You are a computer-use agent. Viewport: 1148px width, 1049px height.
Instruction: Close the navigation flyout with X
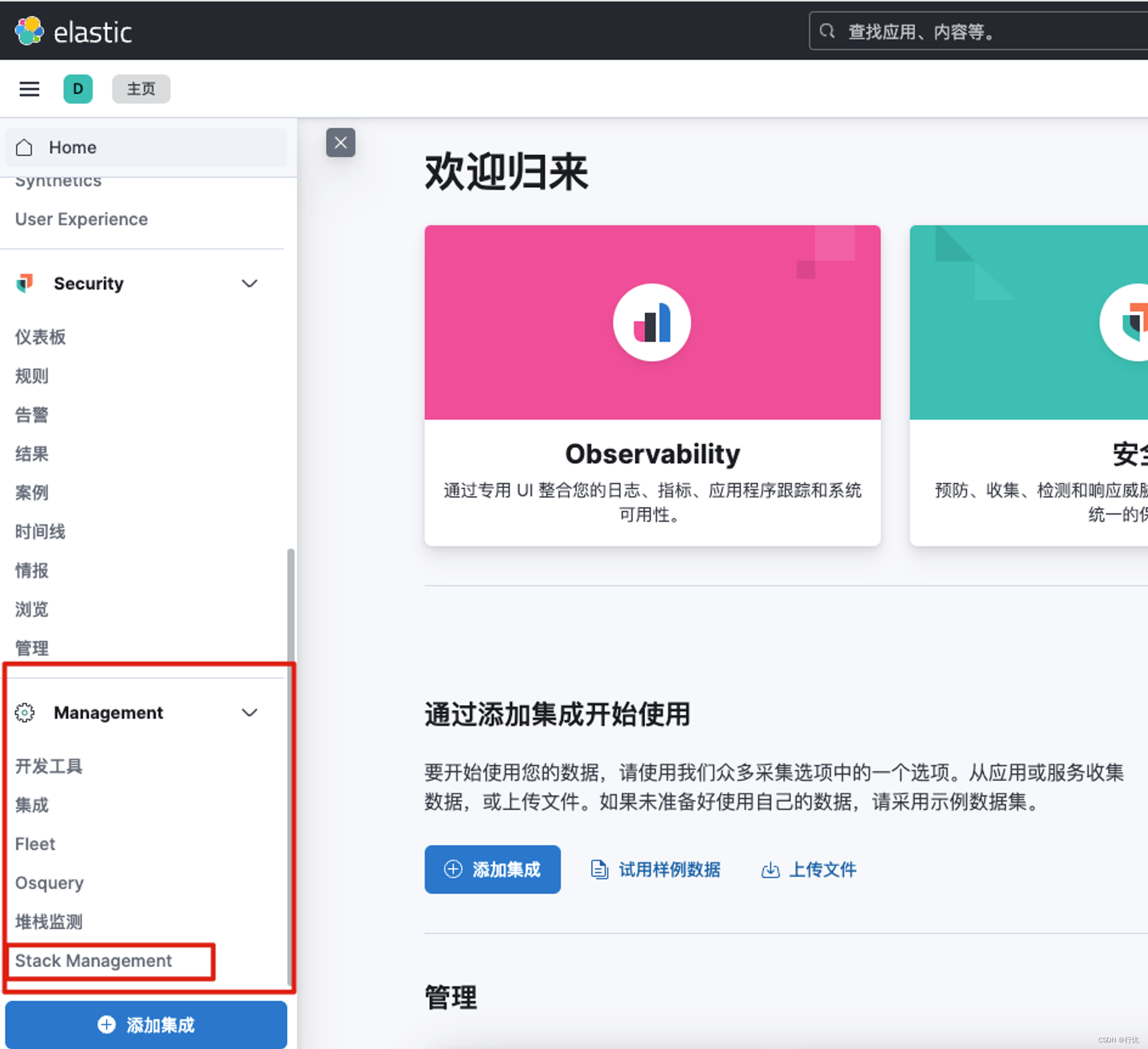click(341, 142)
